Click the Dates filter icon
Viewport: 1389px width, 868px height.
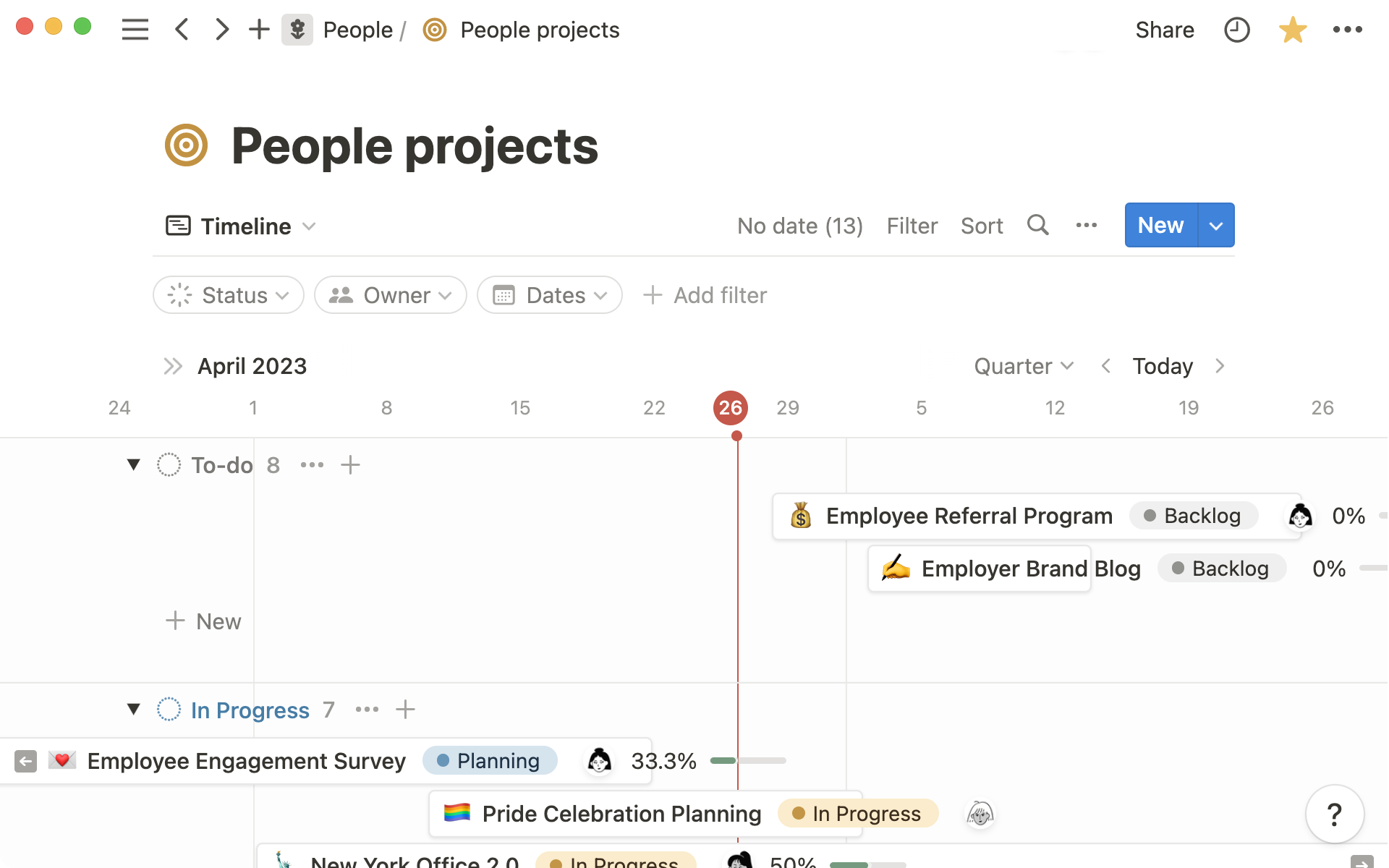click(x=503, y=294)
